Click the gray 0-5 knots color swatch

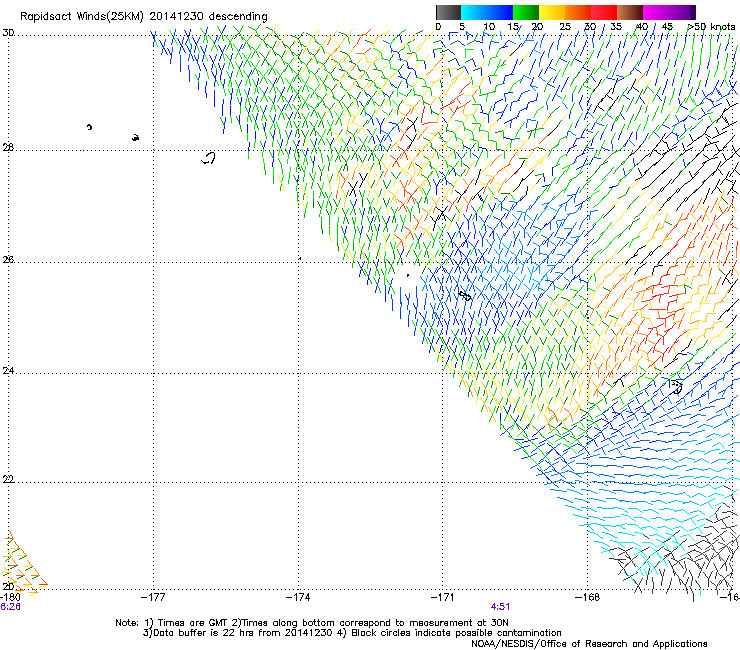(x=448, y=12)
